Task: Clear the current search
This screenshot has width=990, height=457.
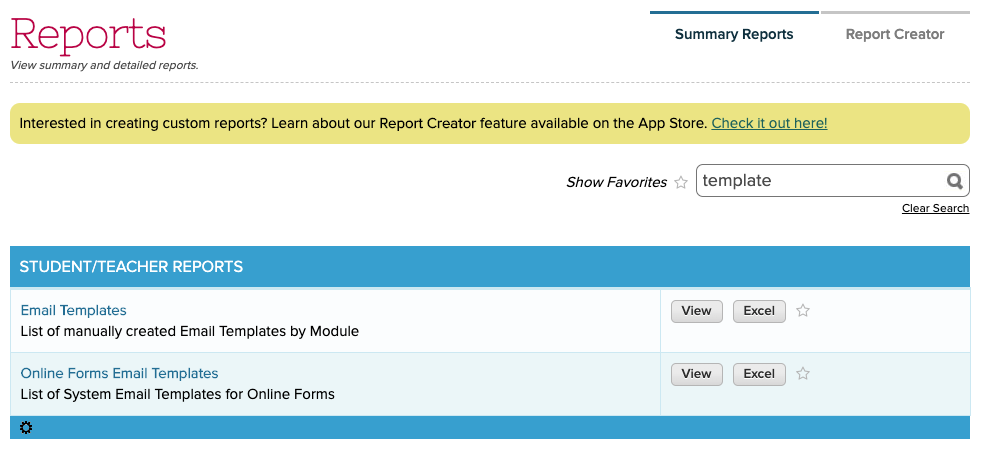Action: coord(935,208)
